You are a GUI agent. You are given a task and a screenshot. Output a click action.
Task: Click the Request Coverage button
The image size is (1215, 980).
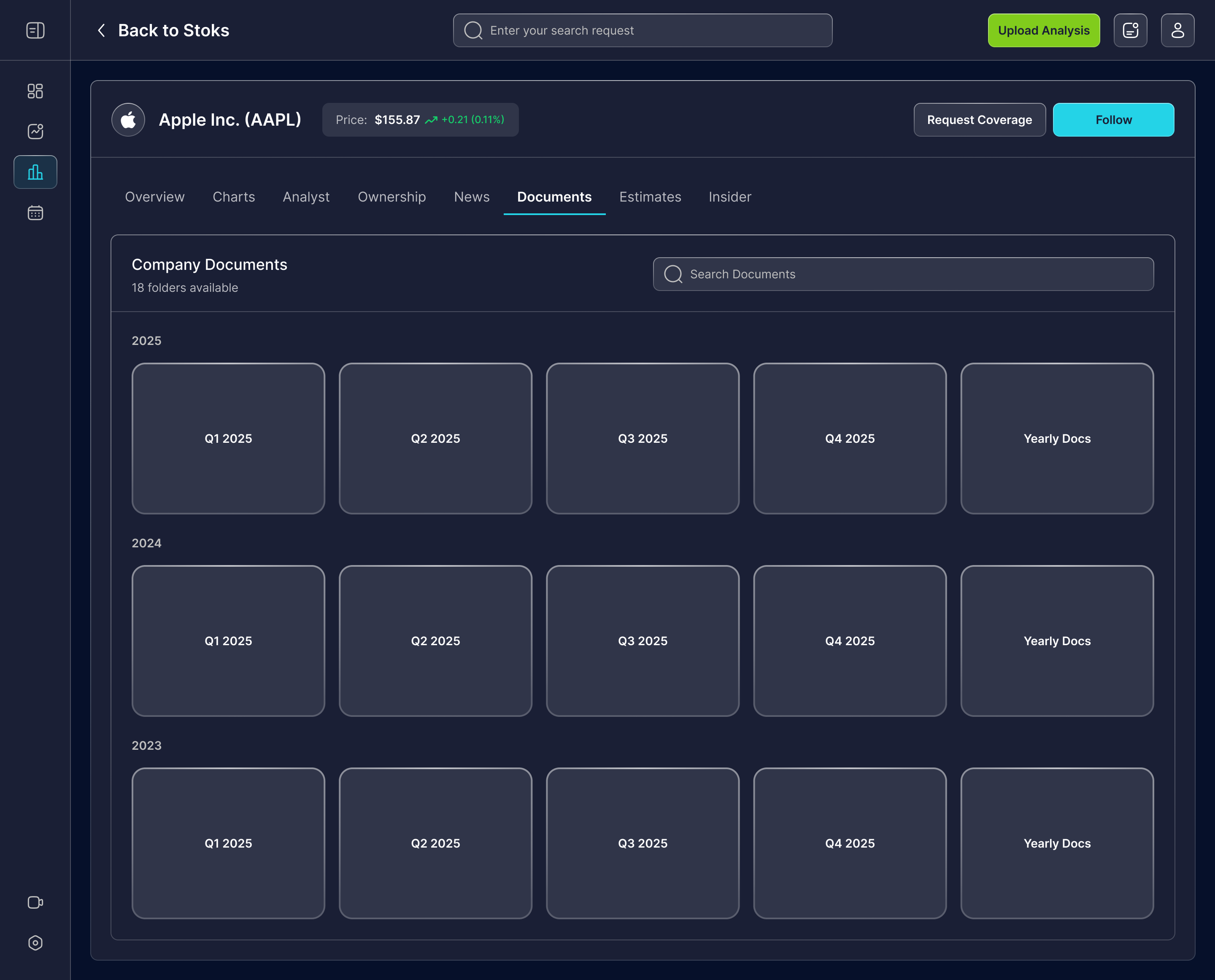pyautogui.click(x=979, y=120)
